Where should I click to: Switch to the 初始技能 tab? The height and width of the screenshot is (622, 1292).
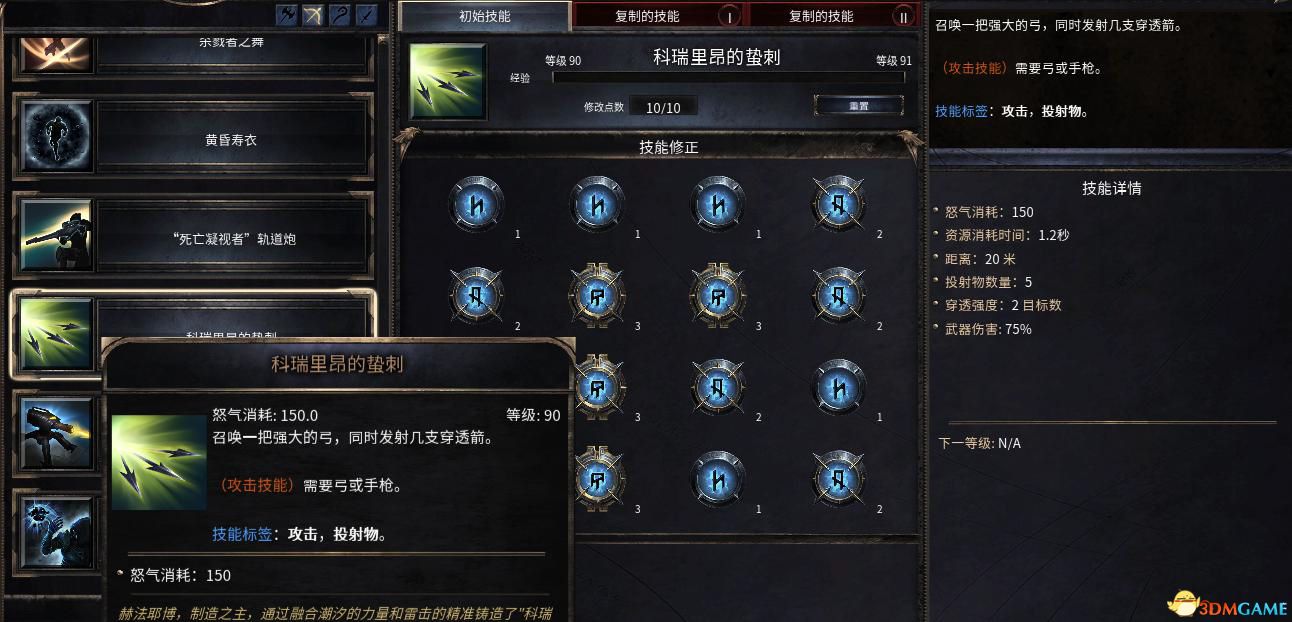484,16
